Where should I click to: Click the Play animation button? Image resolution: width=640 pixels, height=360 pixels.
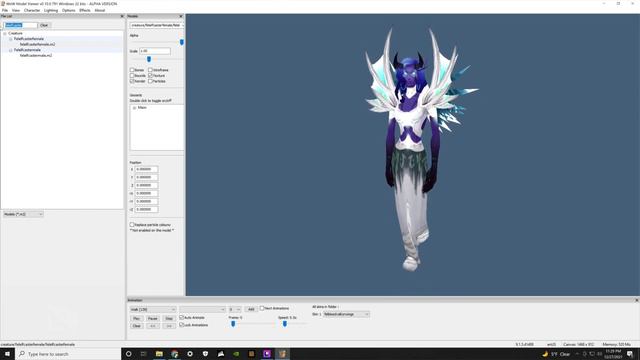tap(136, 318)
